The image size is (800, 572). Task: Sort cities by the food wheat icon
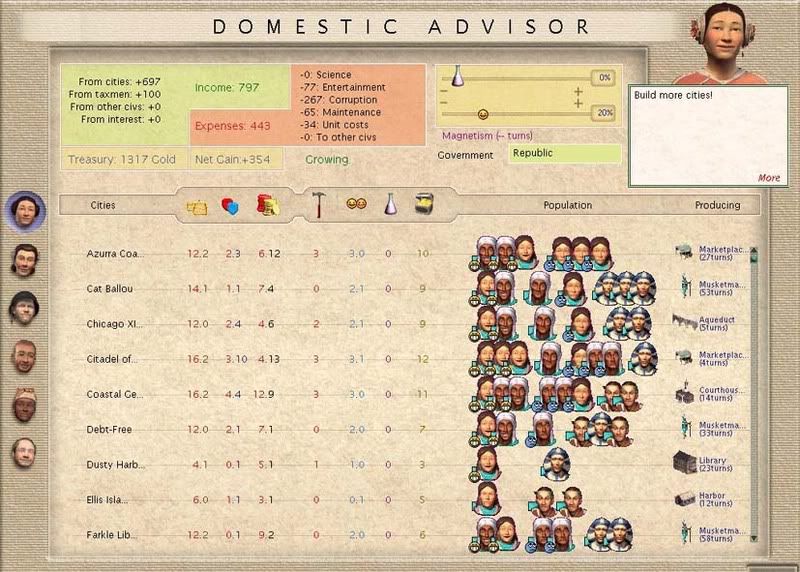(x=197, y=207)
